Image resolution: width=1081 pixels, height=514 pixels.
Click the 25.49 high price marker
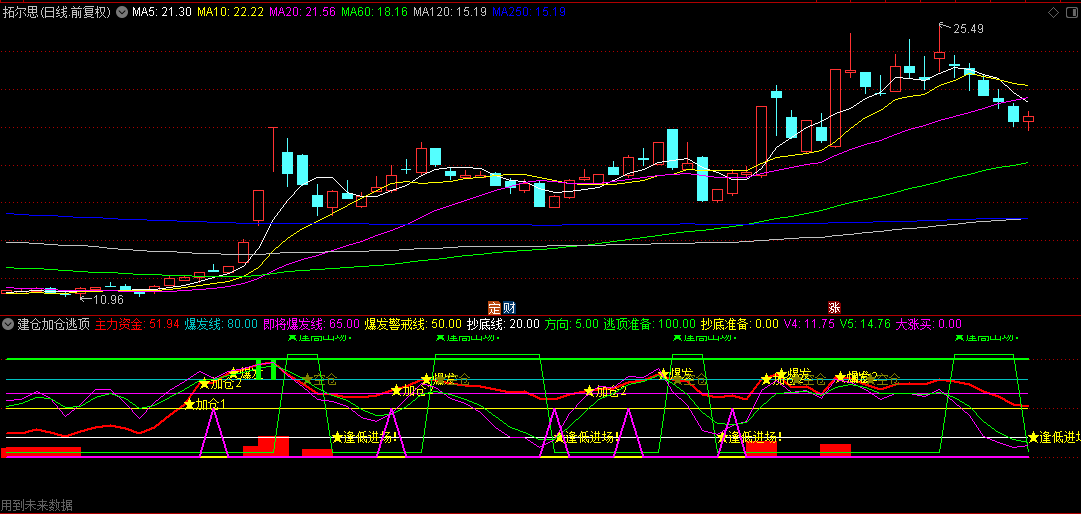(x=967, y=29)
